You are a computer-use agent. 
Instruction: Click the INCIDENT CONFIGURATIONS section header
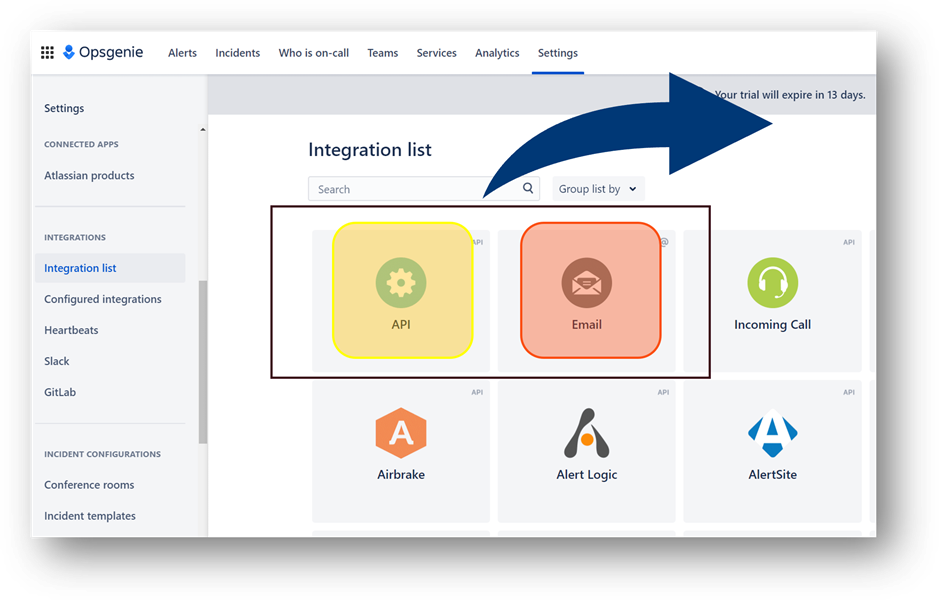click(102, 454)
